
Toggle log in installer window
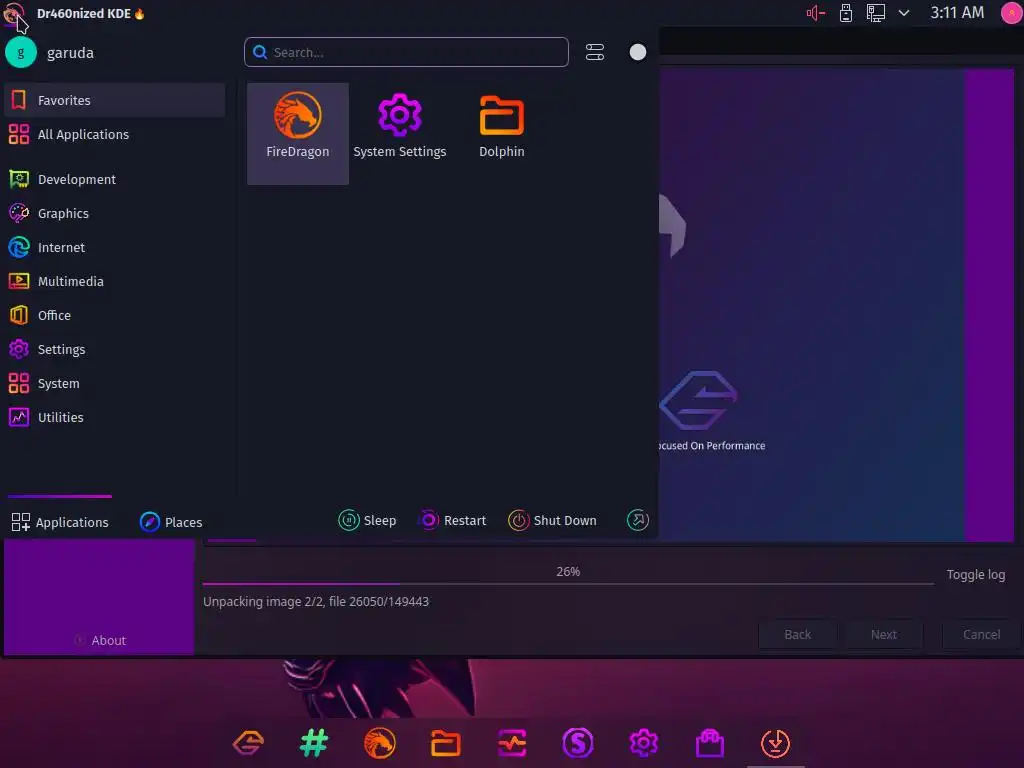[x=976, y=574]
